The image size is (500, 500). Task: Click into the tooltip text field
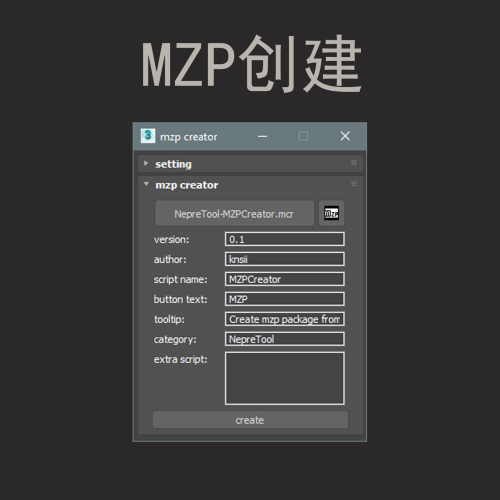click(x=285, y=319)
